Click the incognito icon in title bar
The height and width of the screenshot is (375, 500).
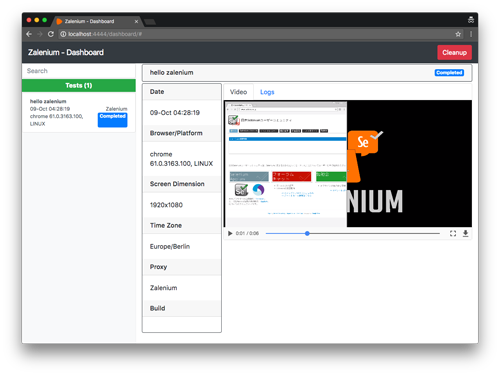tap(471, 20)
